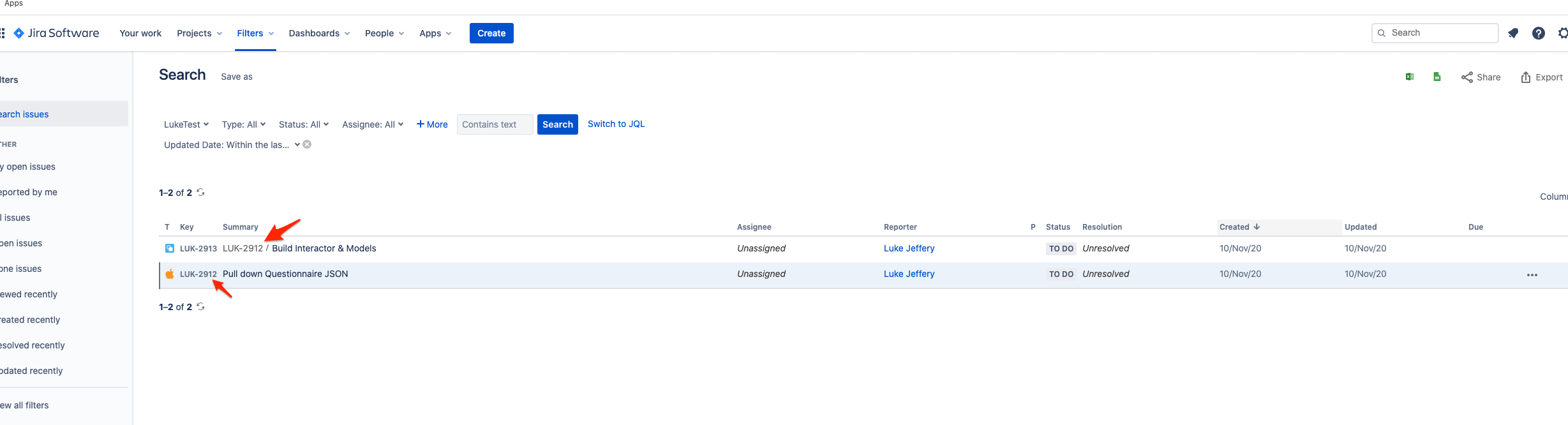This screenshot has height=425, width=1568.
Task: Open the Jira Software home logo
Action: click(x=56, y=33)
